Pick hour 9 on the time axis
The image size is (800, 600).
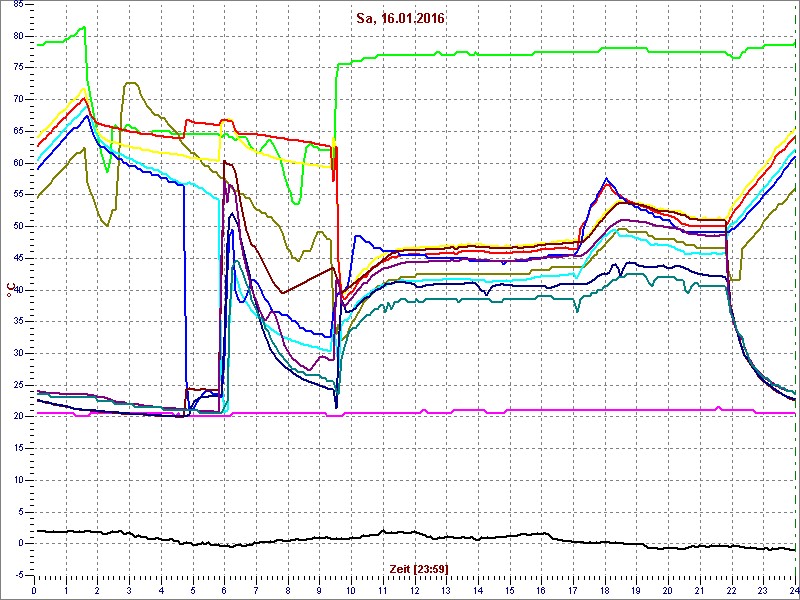click(319, 590)
